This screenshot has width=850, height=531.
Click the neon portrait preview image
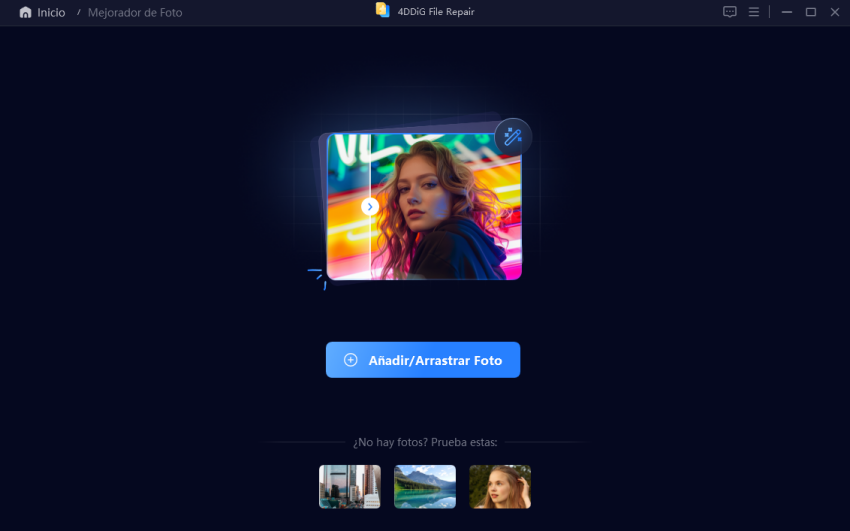[x=424, y=206]
